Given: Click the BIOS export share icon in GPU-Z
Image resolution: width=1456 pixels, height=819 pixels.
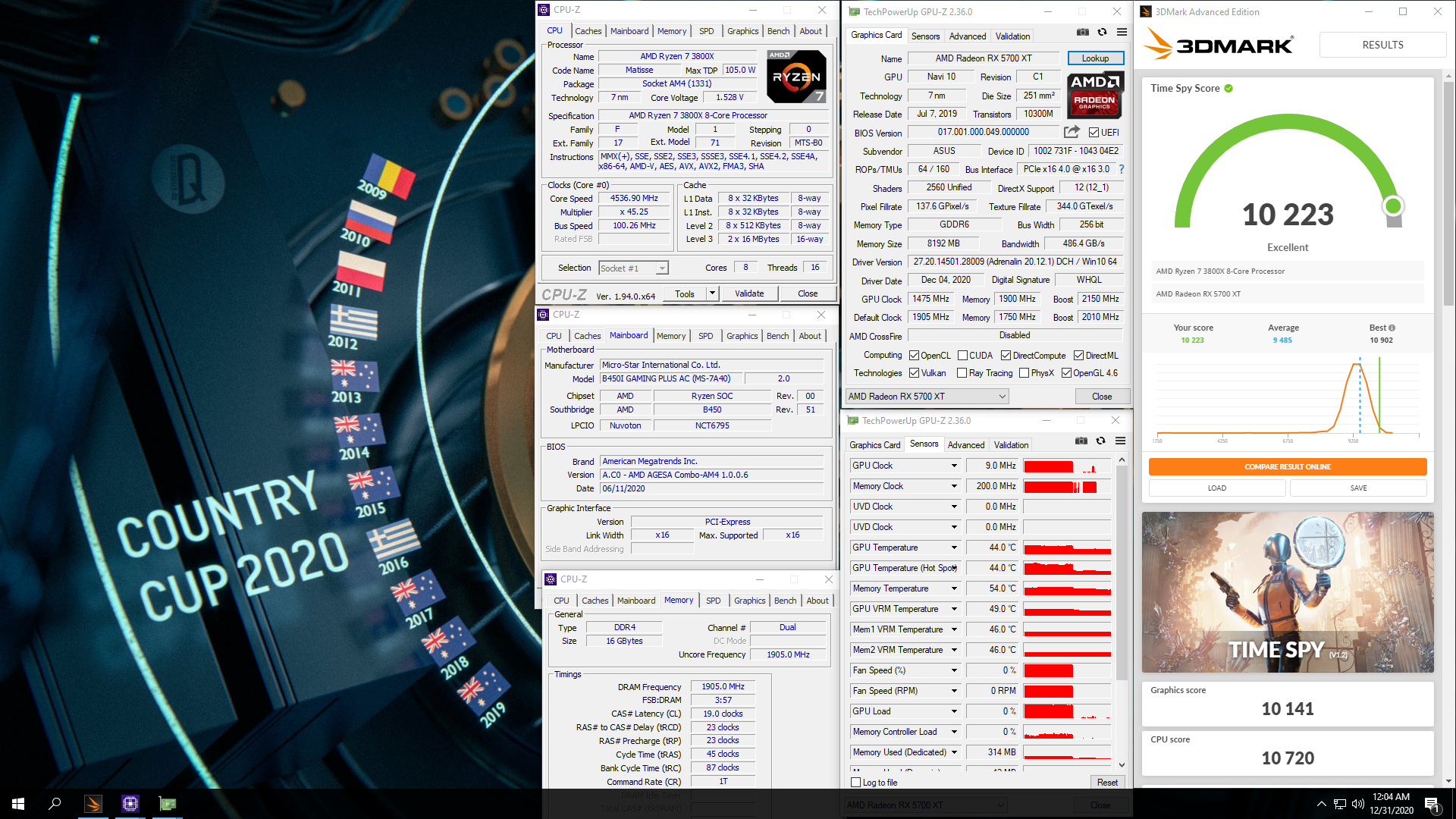Looking at the screenshot, I should (x=1072, y=132).
